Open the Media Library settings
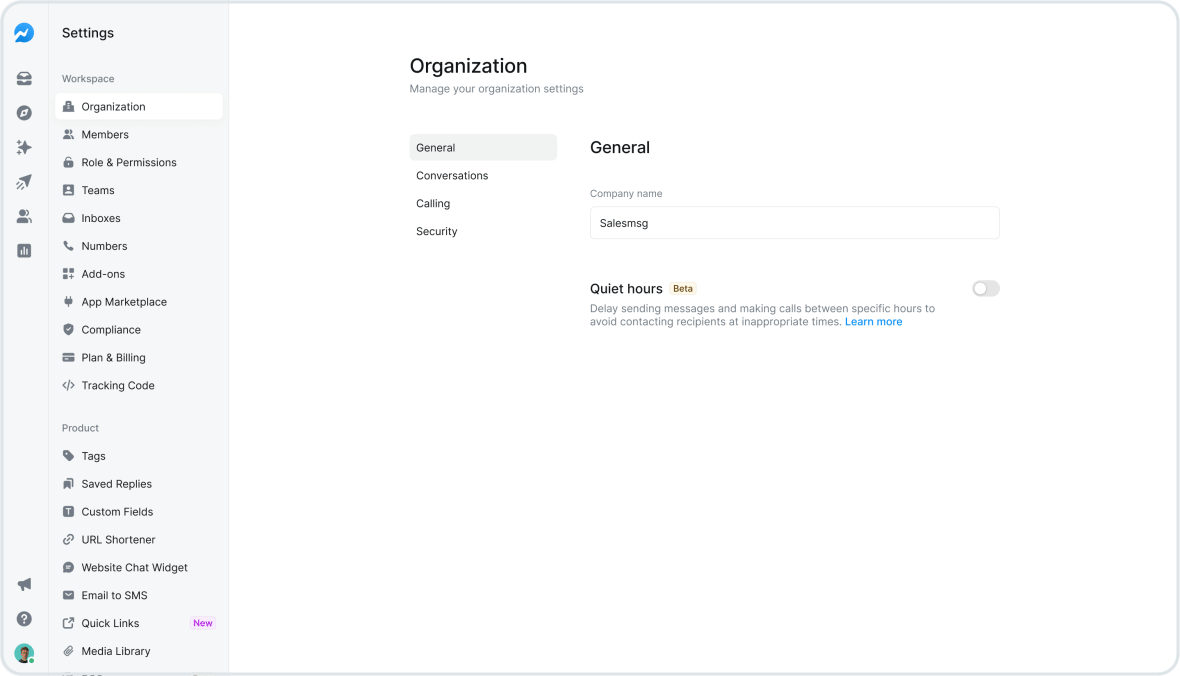Screen dimensions: 1180x676 (113, 651)
